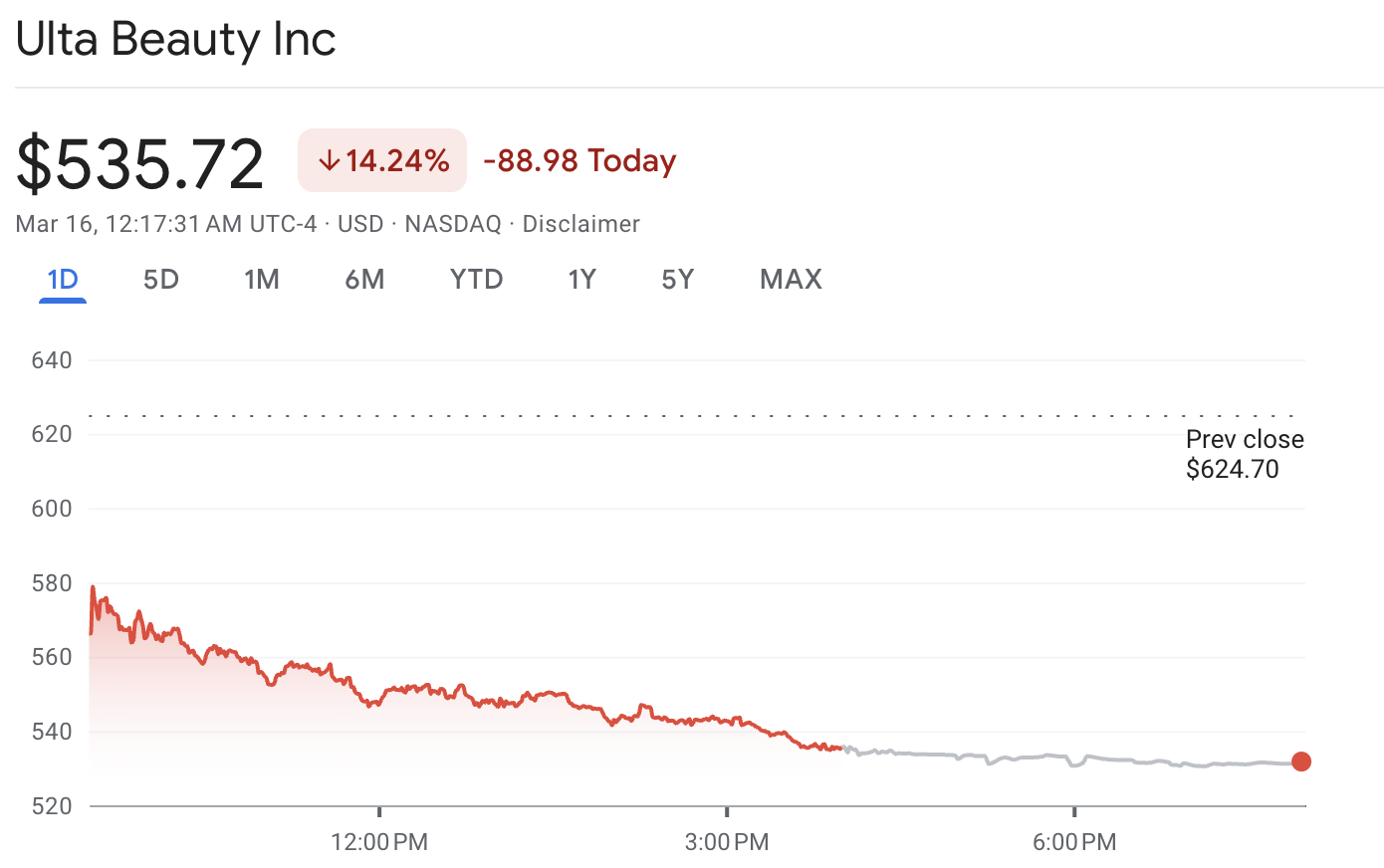Switch to the 1Y chart

pyautogui.click(x=582, y=280)
